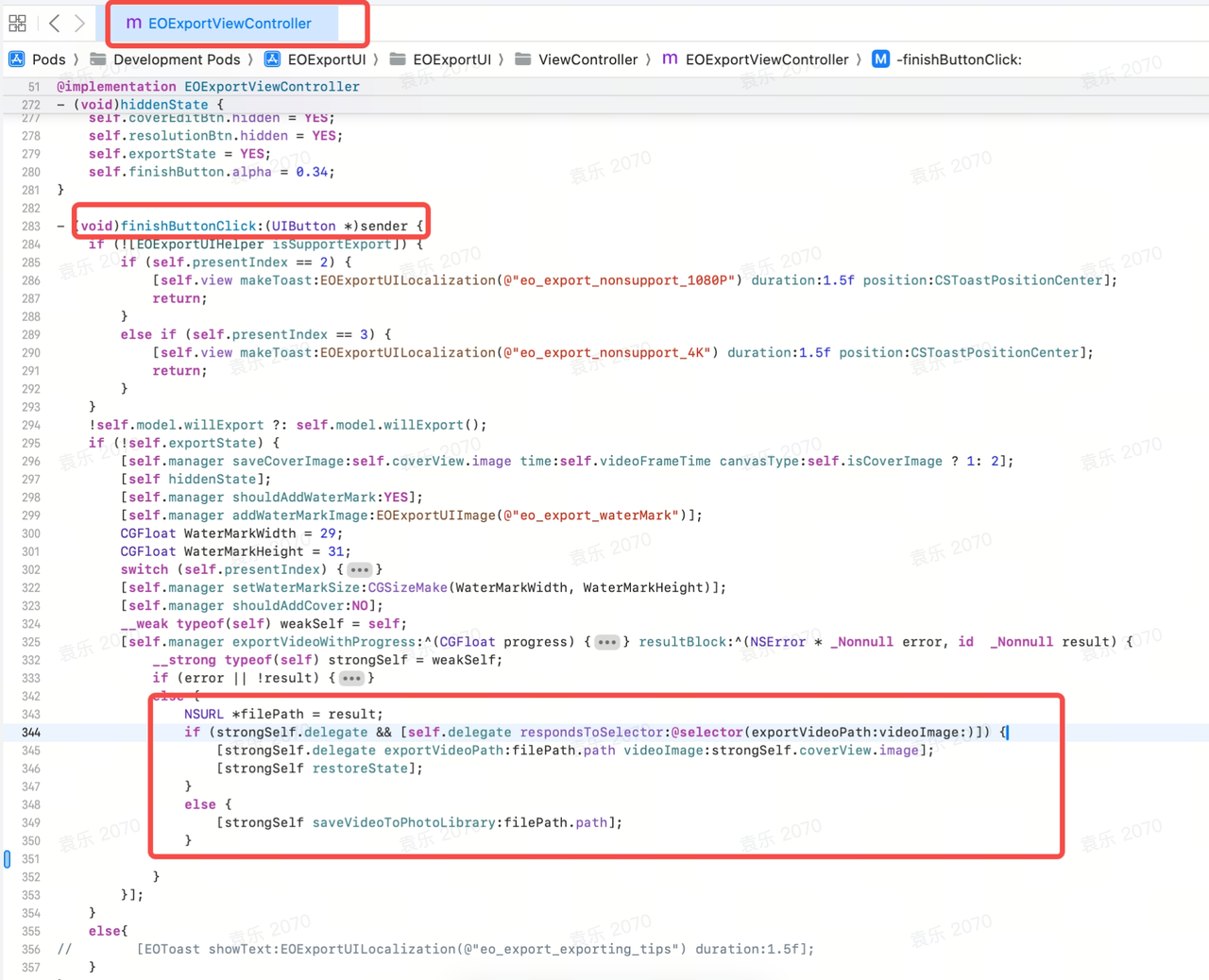Viewport: 1209px width, 980px height.
Task: Click saveCoverImage call on line 296
Action: pos(292,461)
